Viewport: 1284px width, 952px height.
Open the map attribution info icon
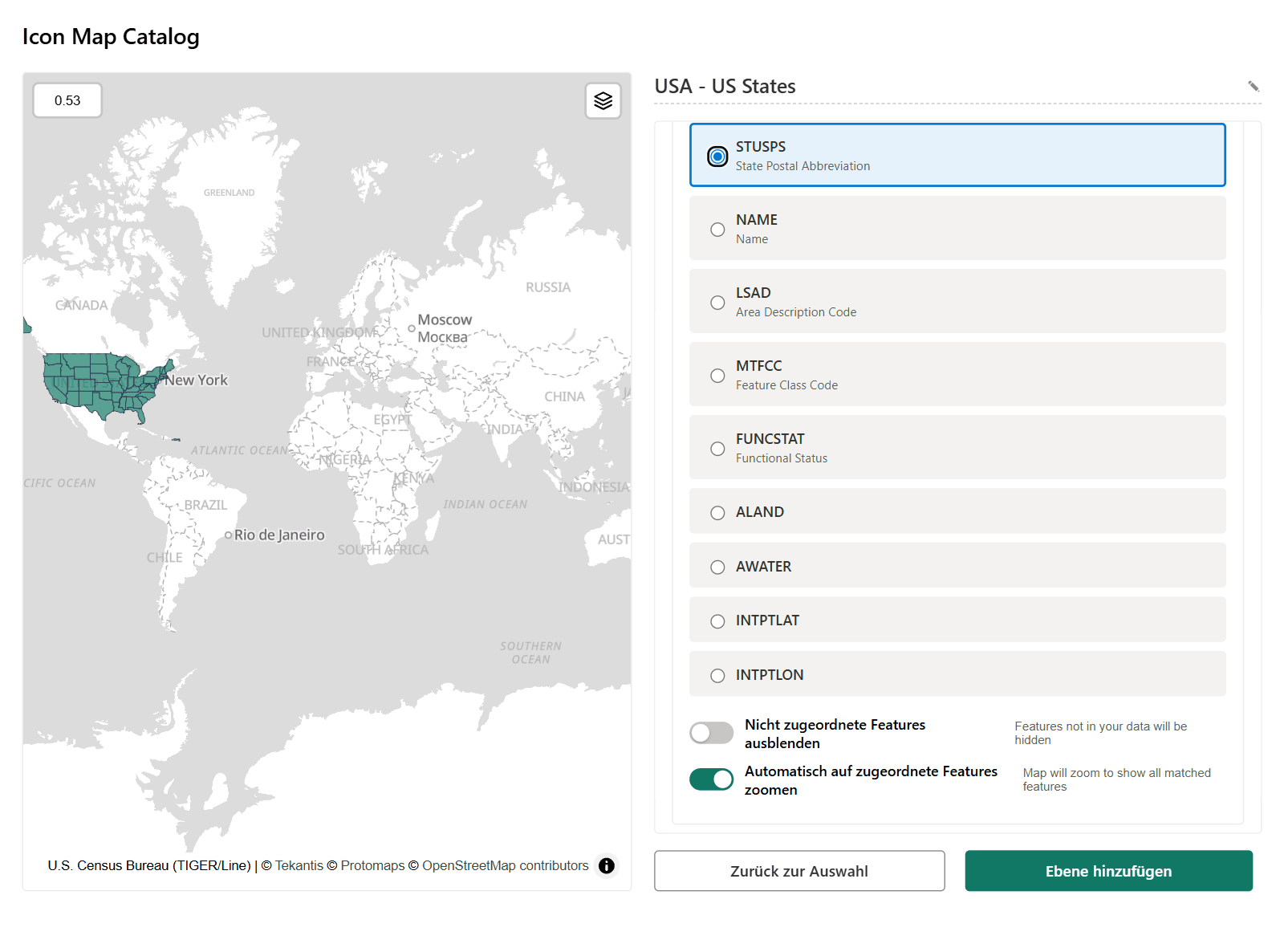point(607,865)
